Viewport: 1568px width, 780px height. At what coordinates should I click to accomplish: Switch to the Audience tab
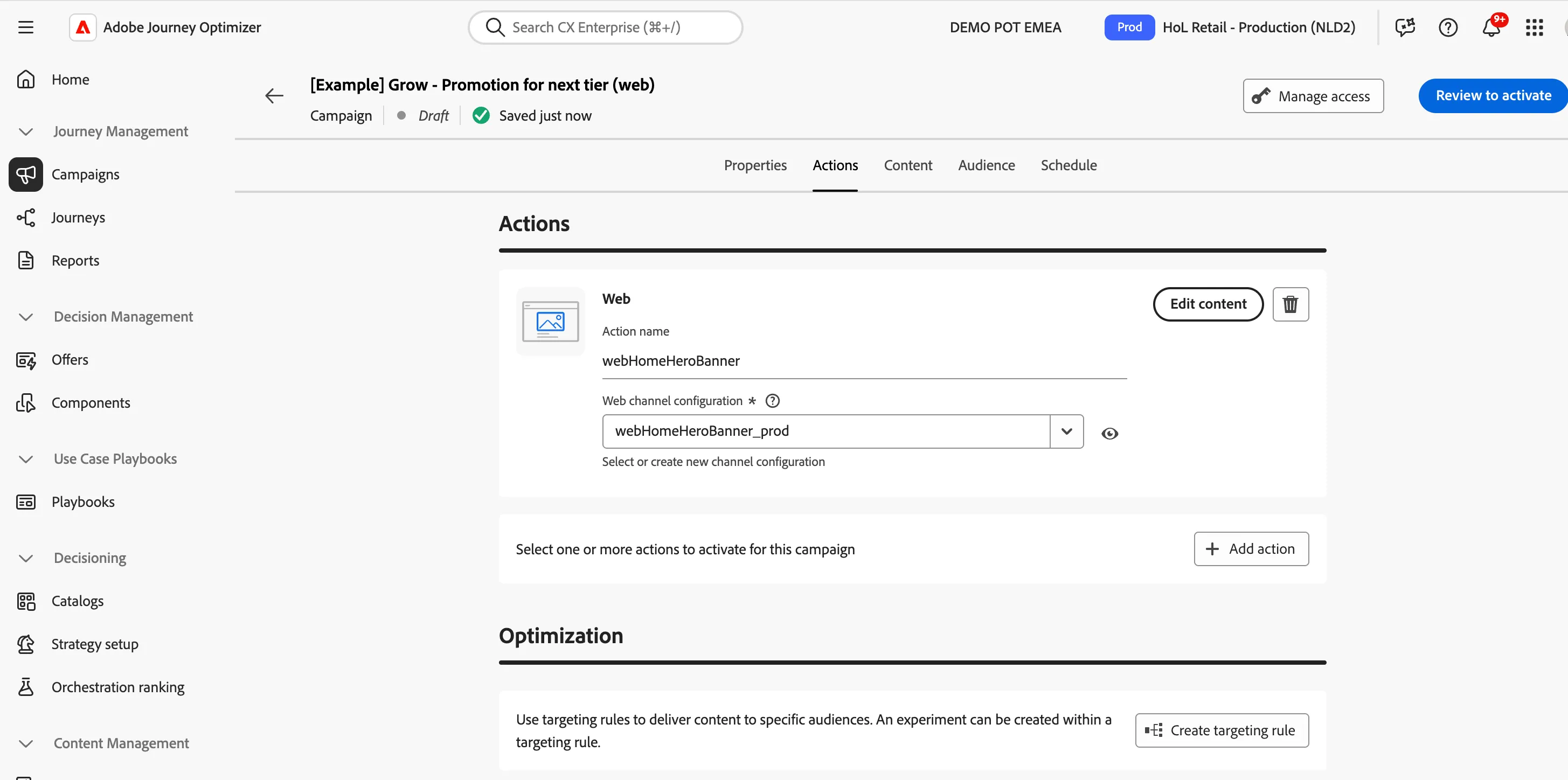tap(986, 165)
